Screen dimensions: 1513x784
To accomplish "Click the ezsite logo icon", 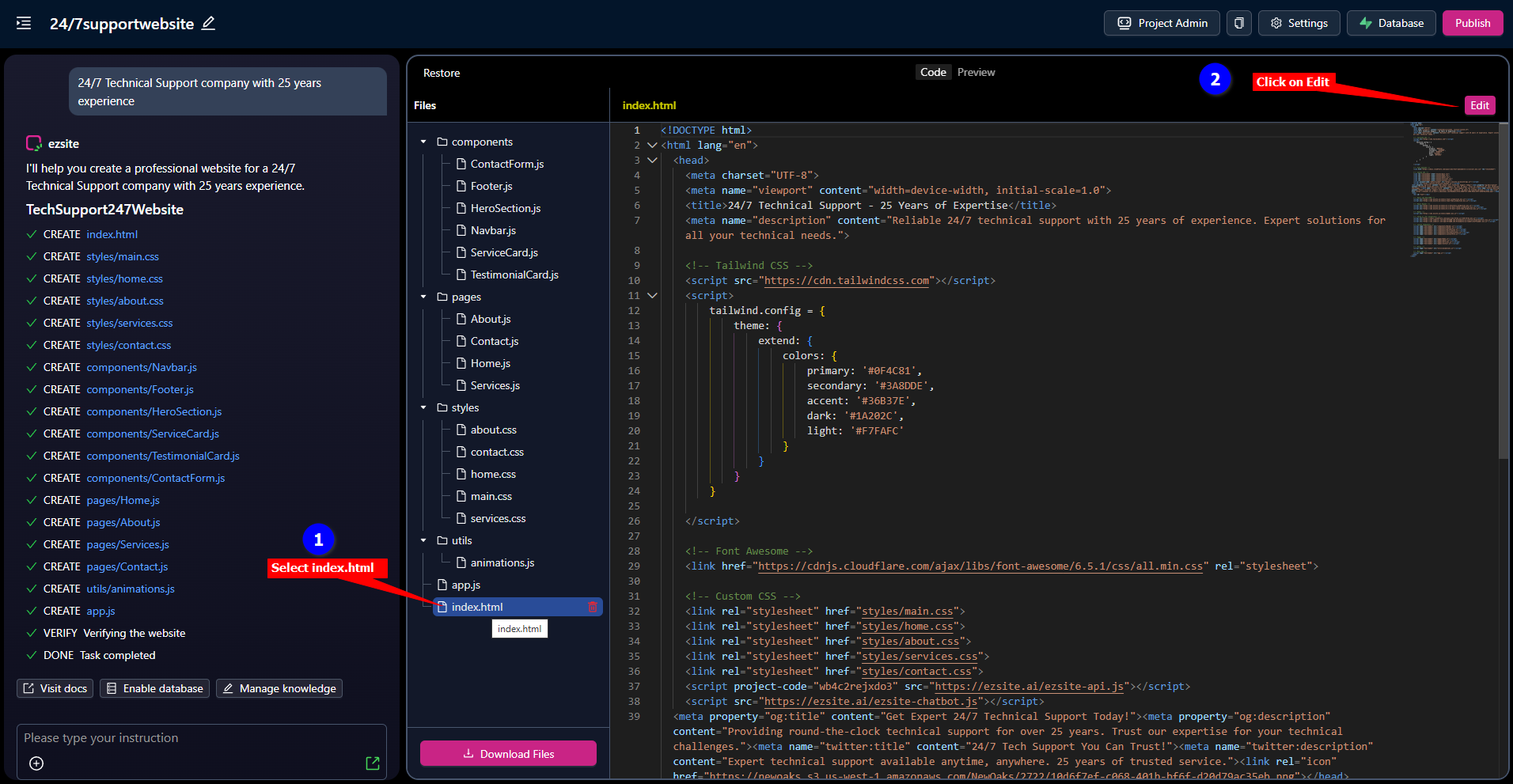I will [34, 143].
